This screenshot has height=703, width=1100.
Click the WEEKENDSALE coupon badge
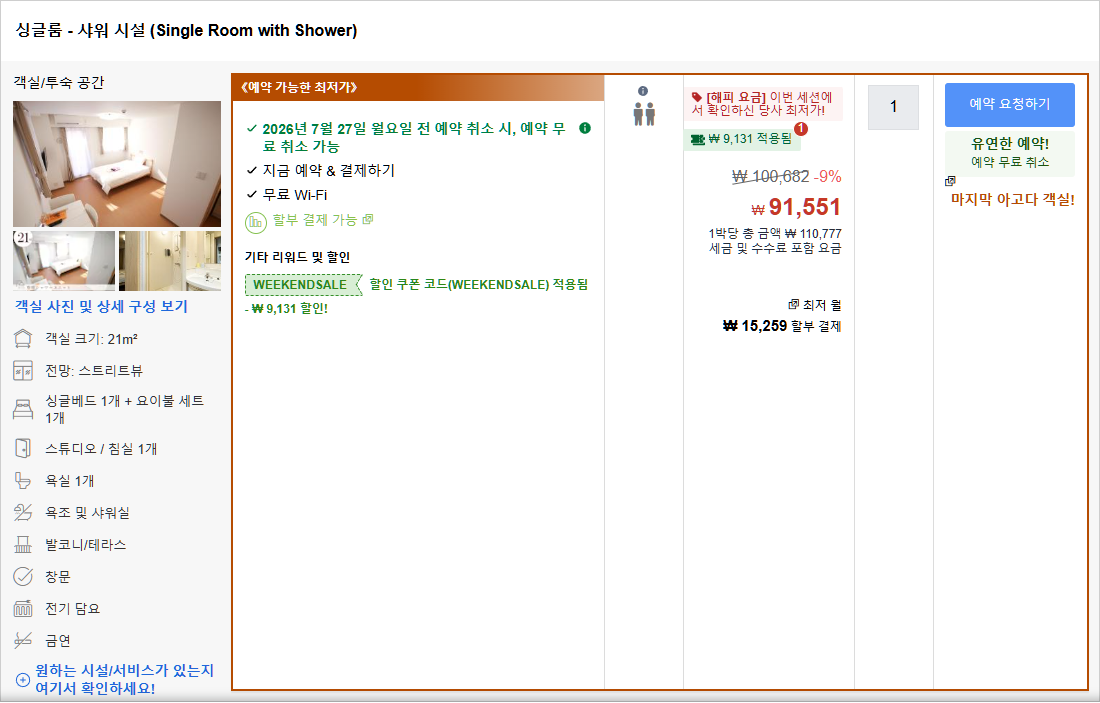click(x=303, y=285)
